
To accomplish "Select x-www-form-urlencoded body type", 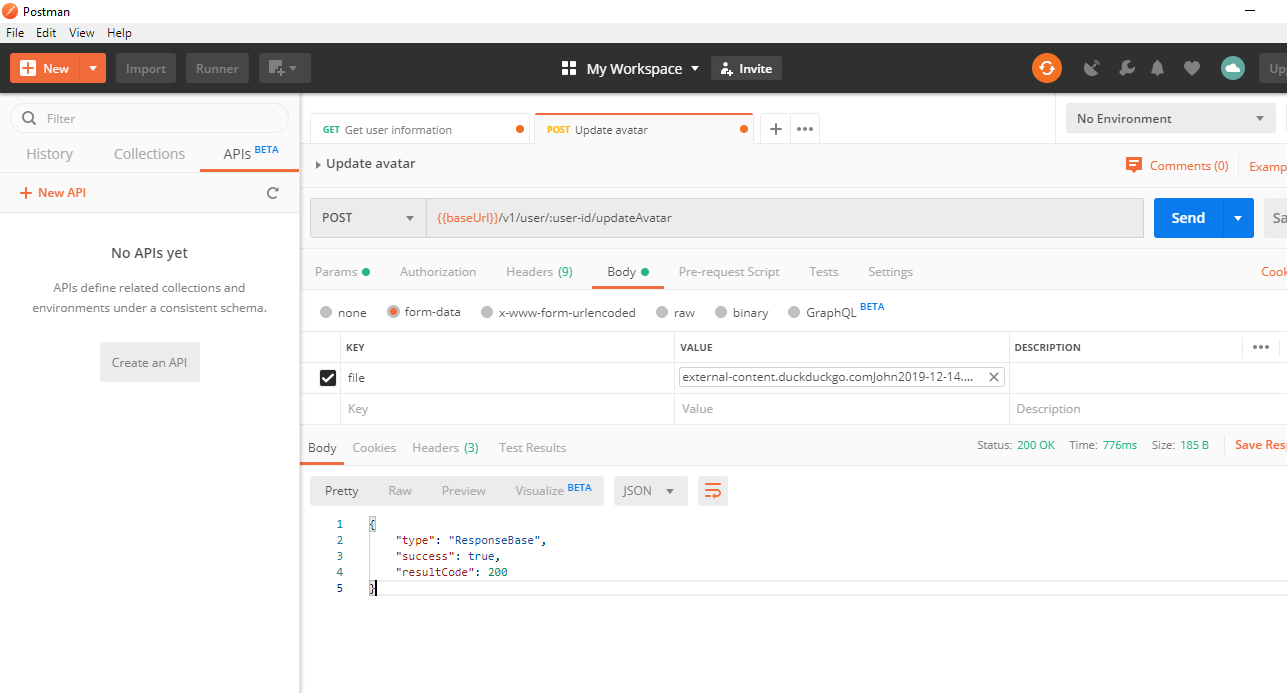I will [x=487, y=313].
